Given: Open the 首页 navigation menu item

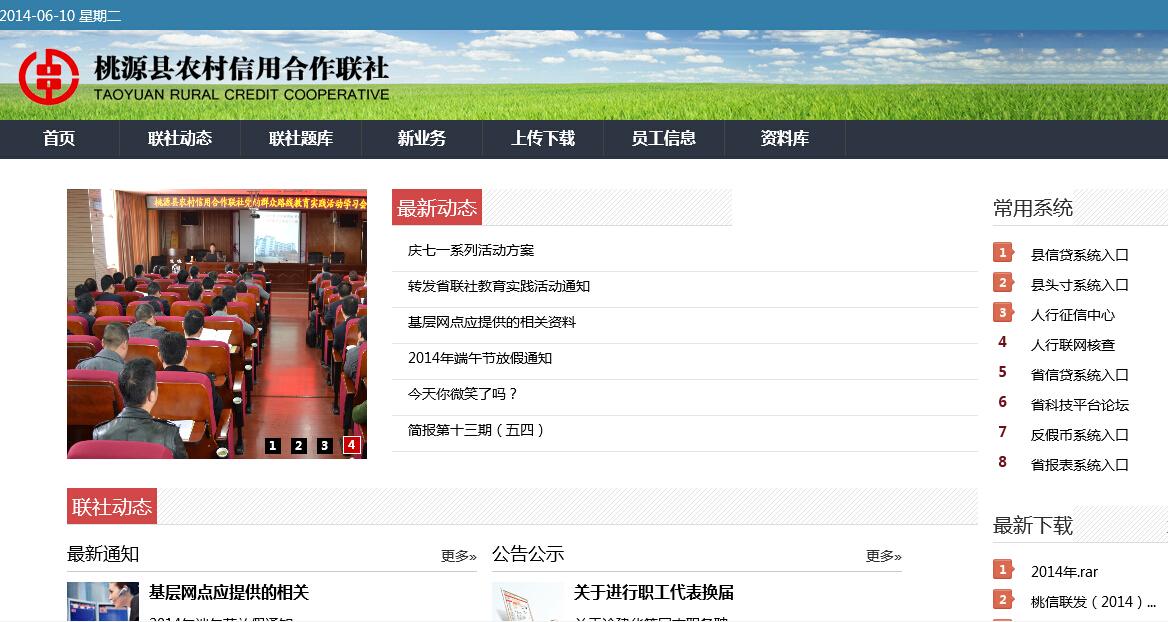Looking at the screenshot, I should 59,139.
